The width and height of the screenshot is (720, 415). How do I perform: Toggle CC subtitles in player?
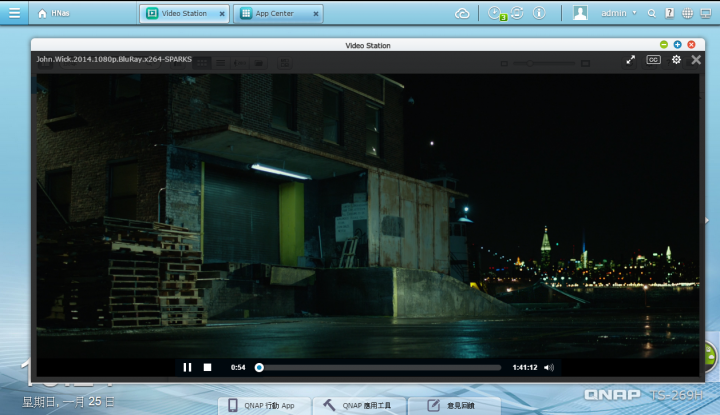point(653,60)
